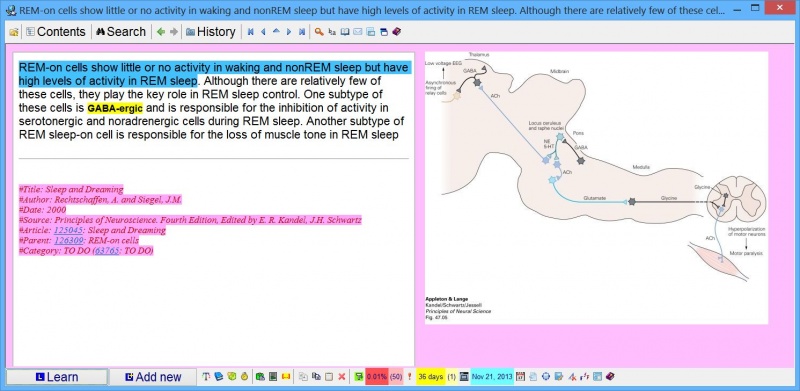Click the envelope mail icon
Image resolution: width=800 pixels, height=391 pixels.
tap(358, 32)
